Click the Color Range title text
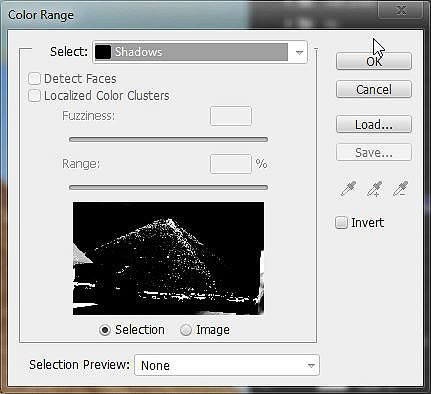This screenshot has width=431, height=394. pyautogui.click(x=41, y=15)
